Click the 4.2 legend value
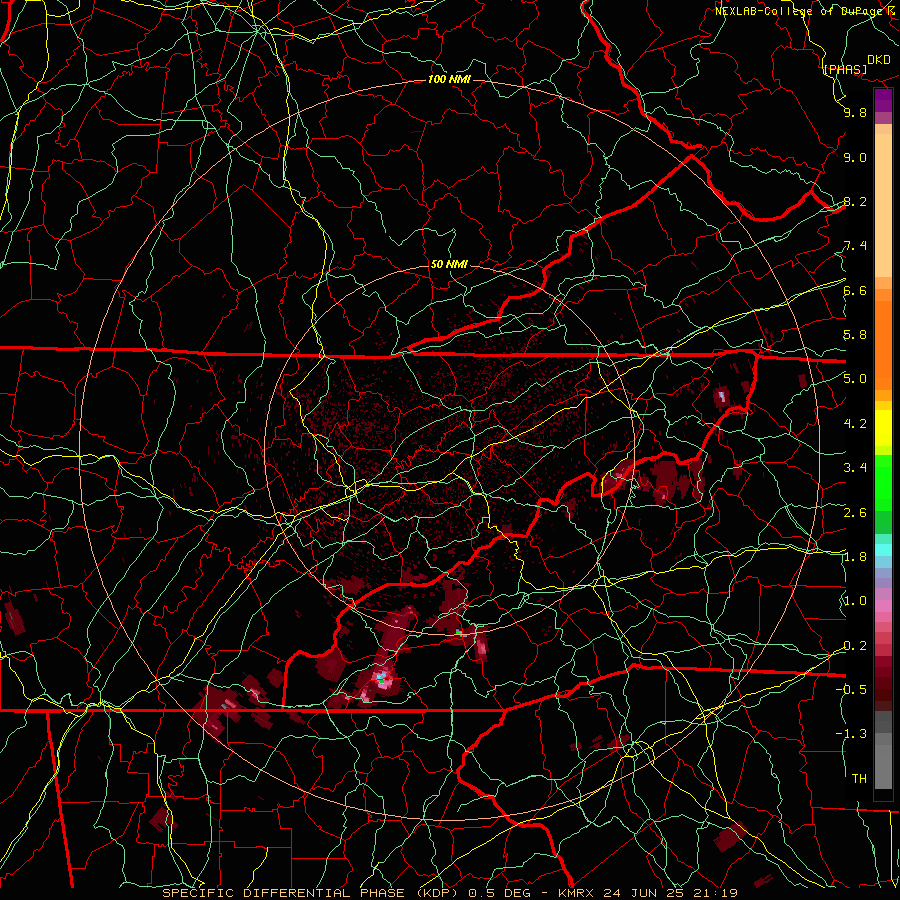 [x=855, y=424]
